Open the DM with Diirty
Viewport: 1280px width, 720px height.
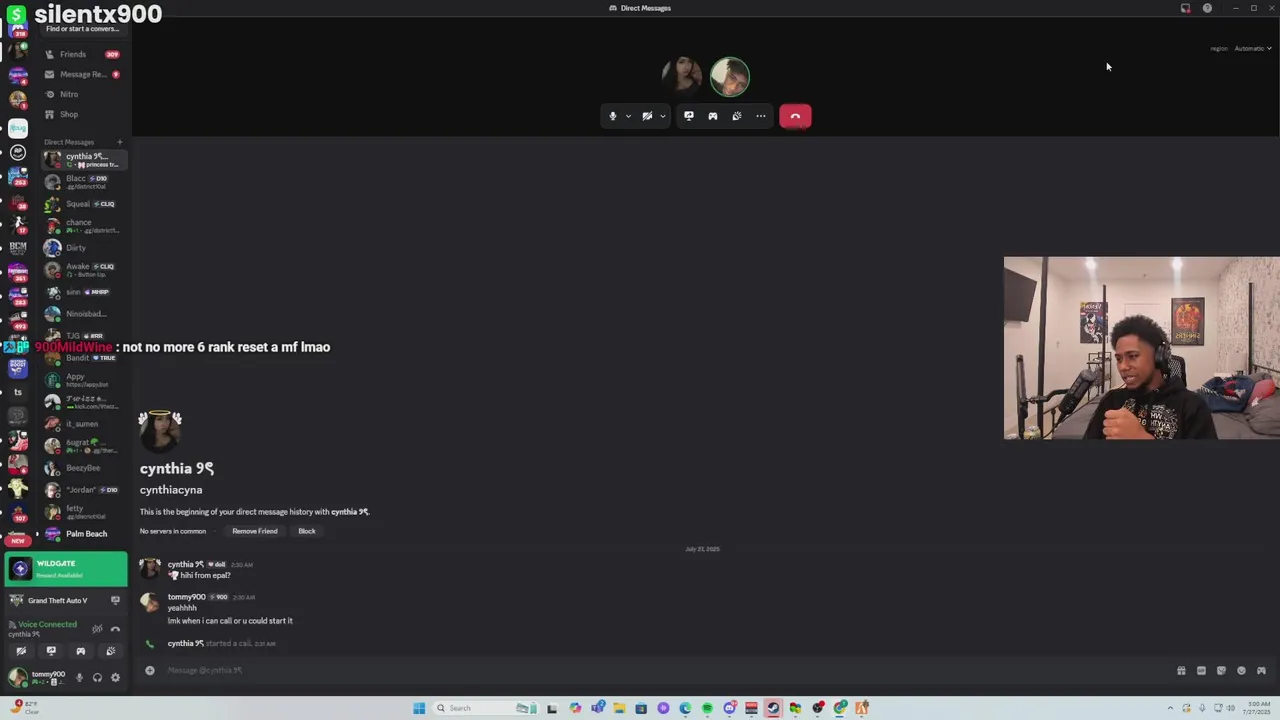click(84, 248)
